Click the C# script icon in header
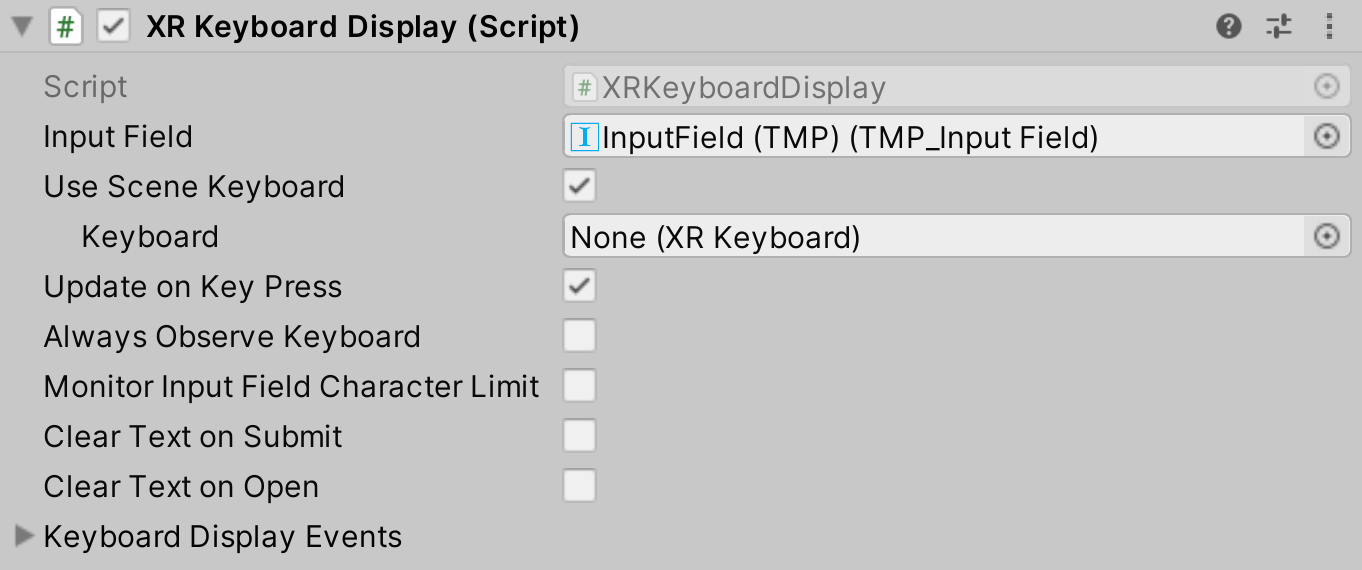Viewport: 1362px width, 570px height. pos(65,27)
